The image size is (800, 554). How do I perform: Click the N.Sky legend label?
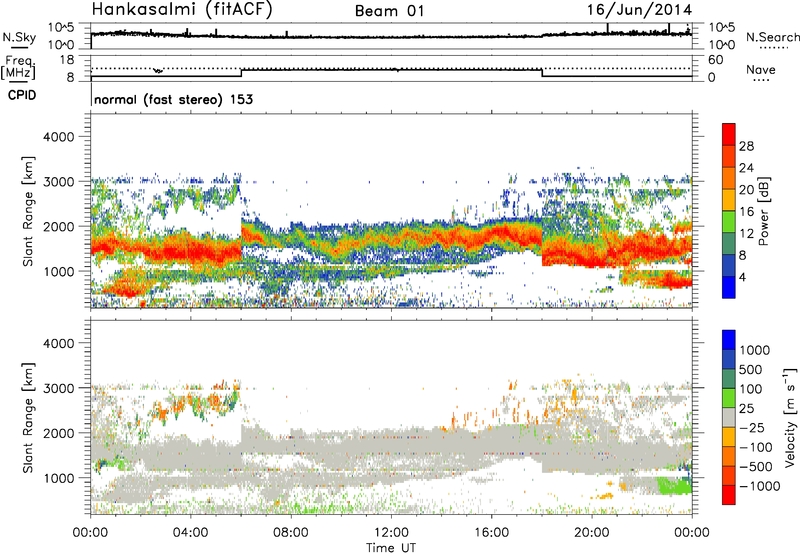click(x=16, y=37)
